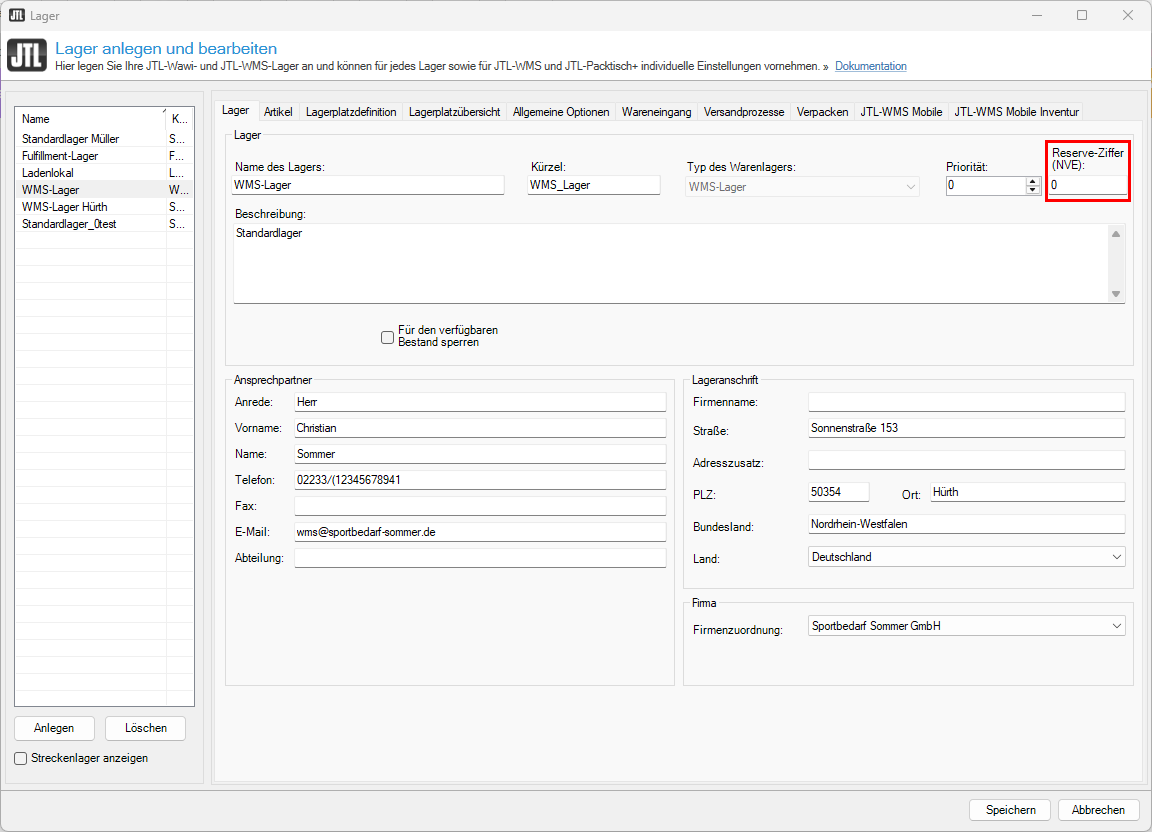Click the small JTL title bar icon

pyautogui.click(x=16, y=15)
